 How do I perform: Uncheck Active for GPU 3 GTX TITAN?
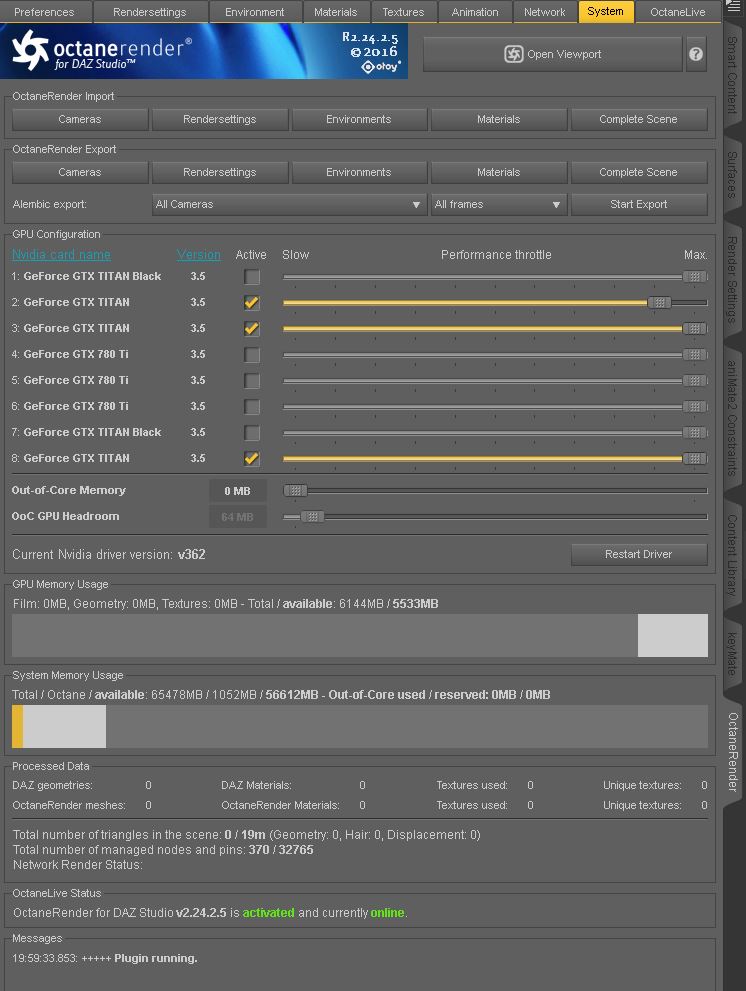coord(252,329)
